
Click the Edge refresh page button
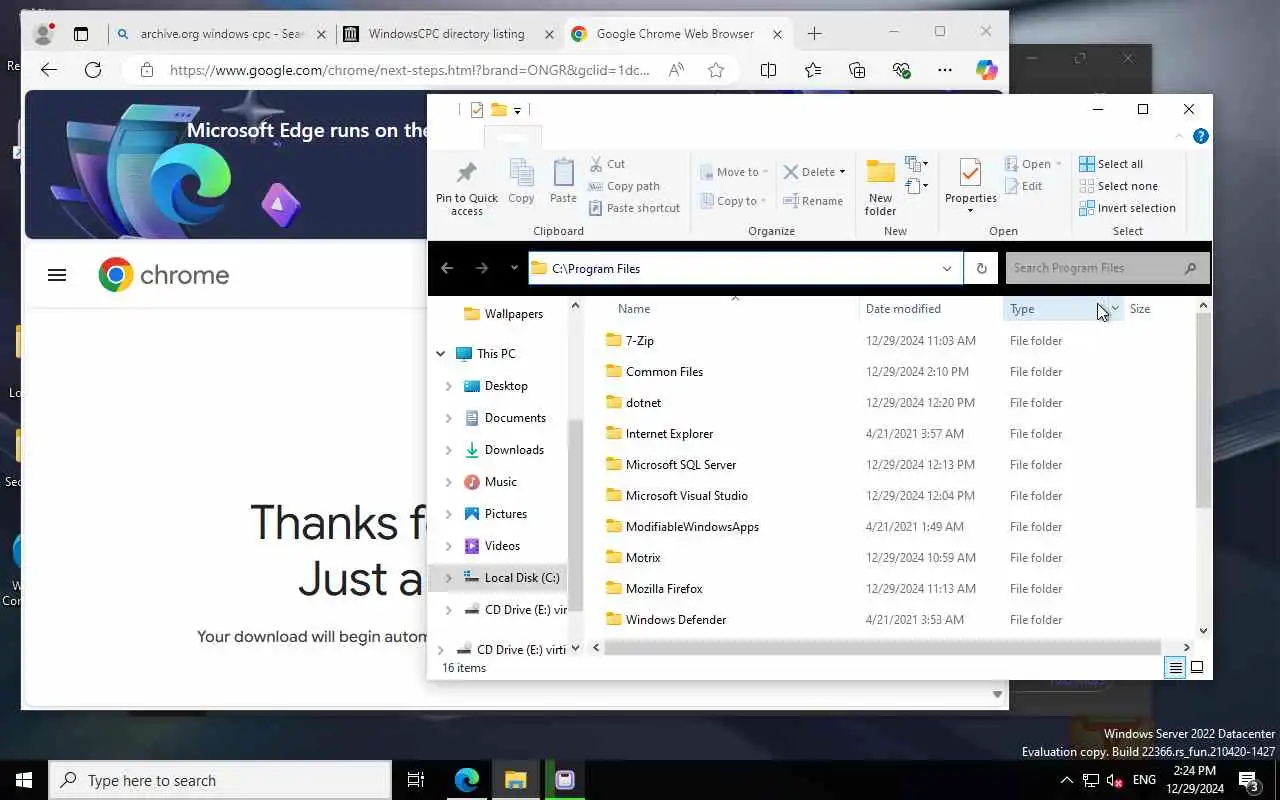93,70
